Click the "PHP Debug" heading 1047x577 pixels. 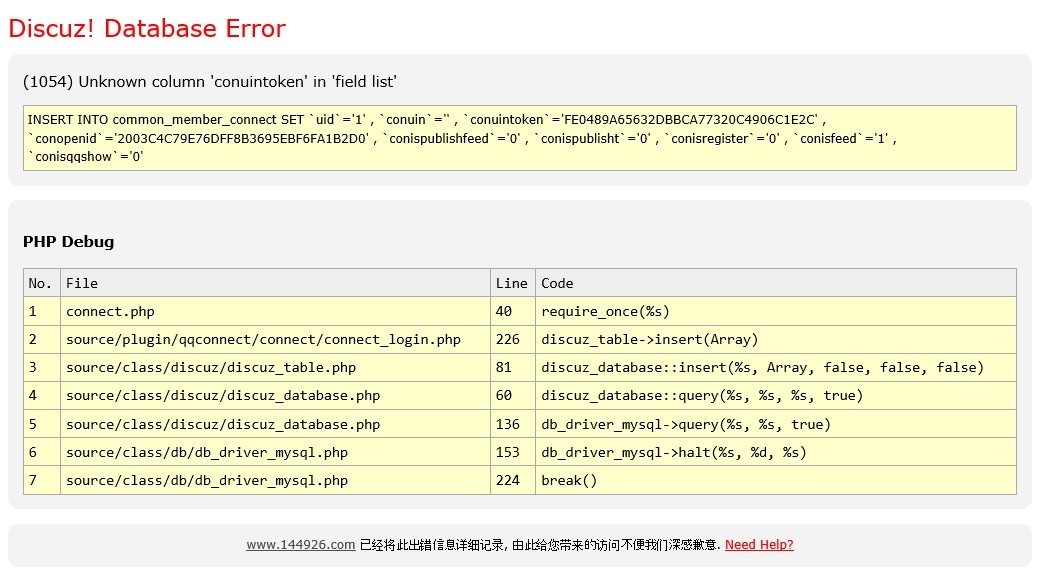(69, 241)
